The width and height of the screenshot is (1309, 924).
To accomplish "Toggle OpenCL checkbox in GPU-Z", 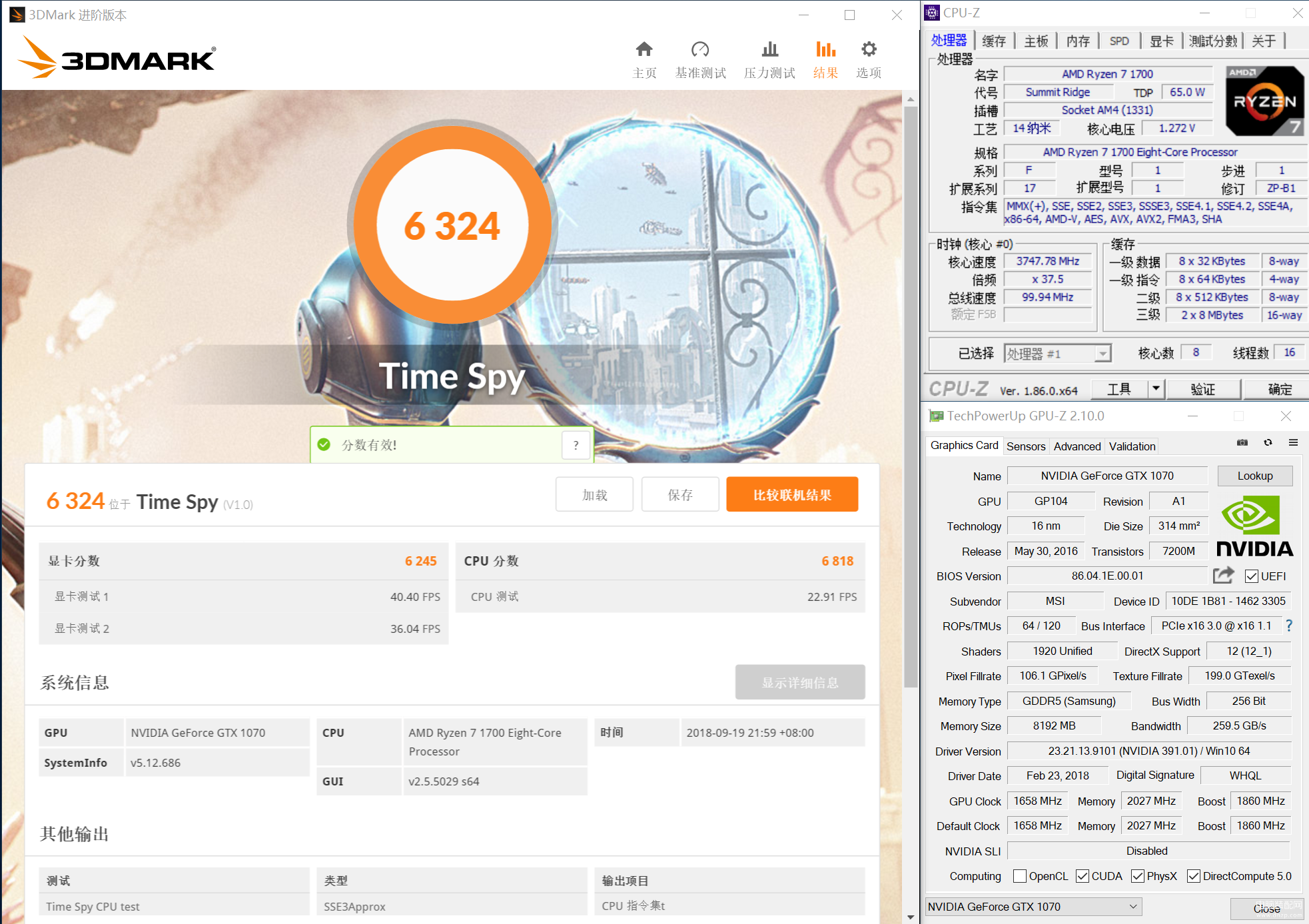I will pos(1020,876).
